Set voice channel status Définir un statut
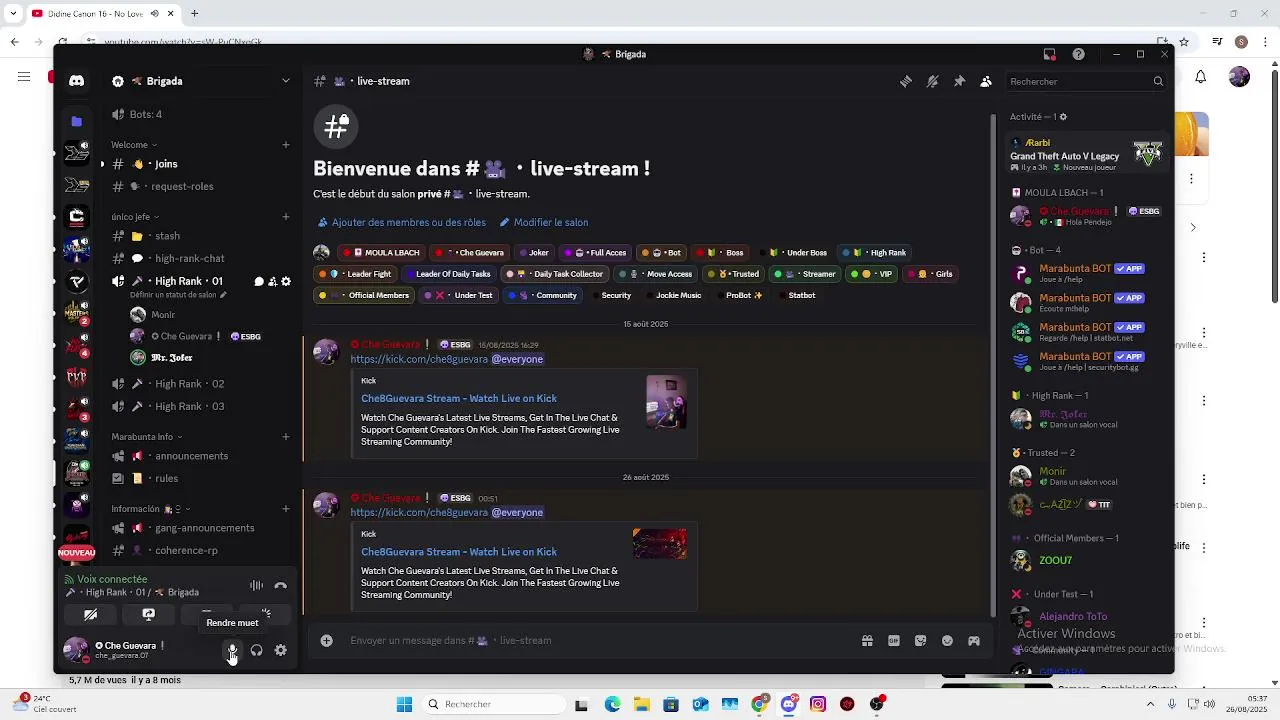 tap(178, 296)
